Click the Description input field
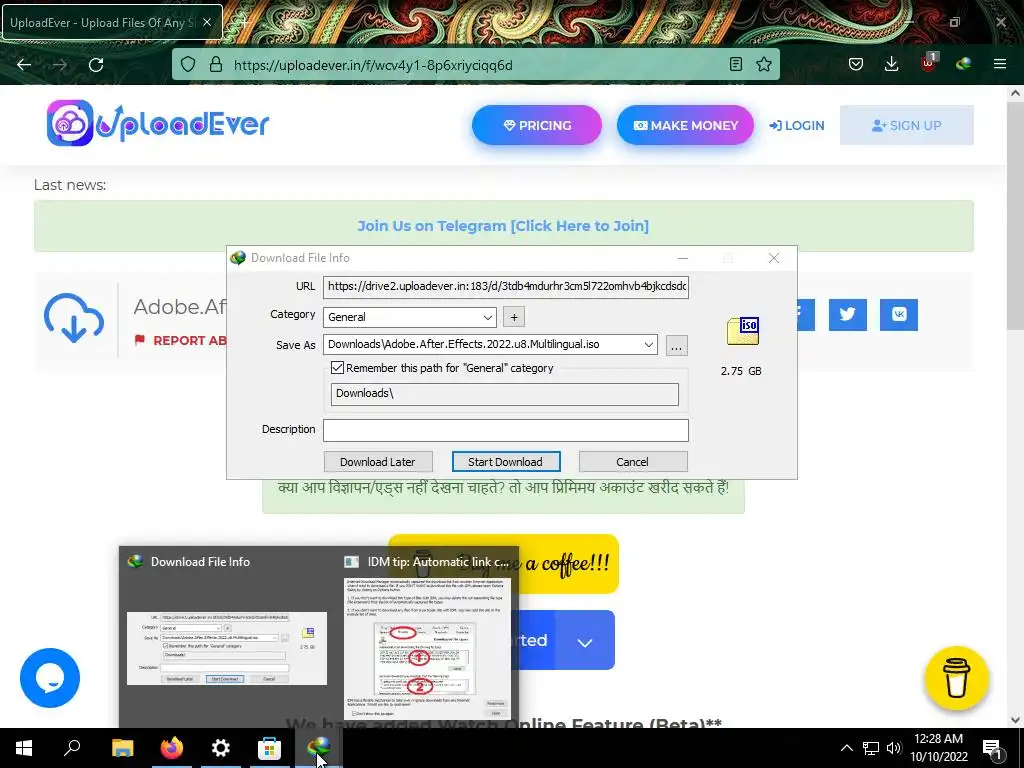The image size is (1024, 768). point(505,430)
